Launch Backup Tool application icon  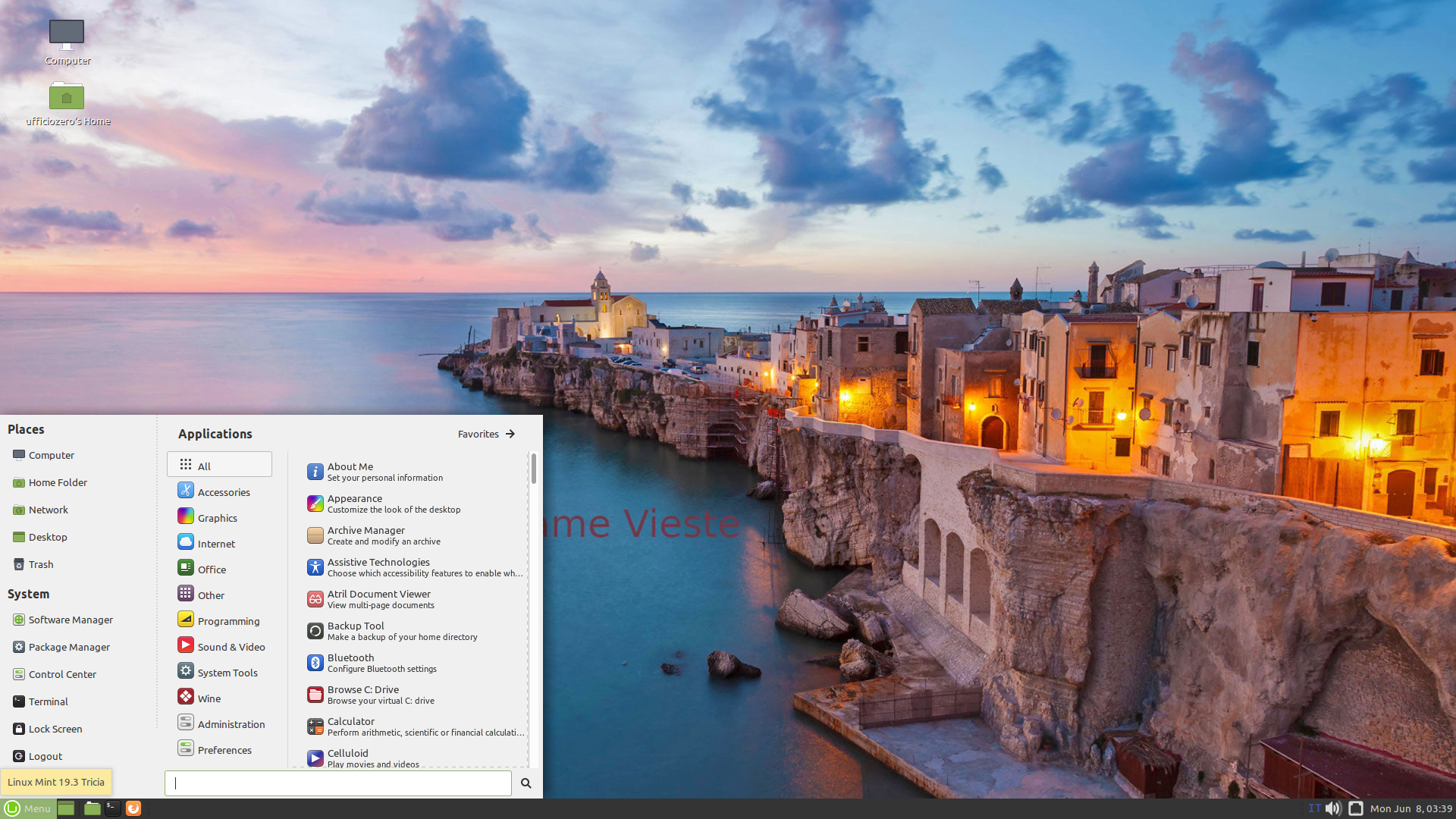315,631
